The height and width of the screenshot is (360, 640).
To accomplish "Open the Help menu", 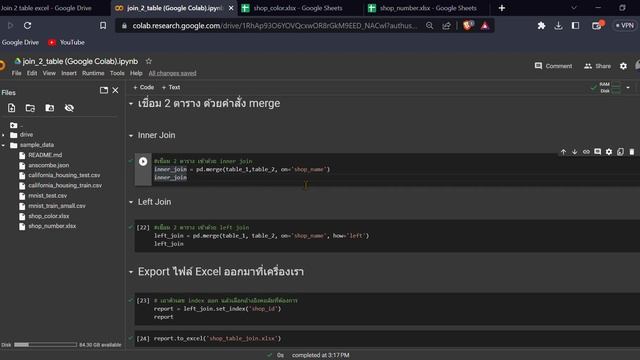I will pos(136,73).
